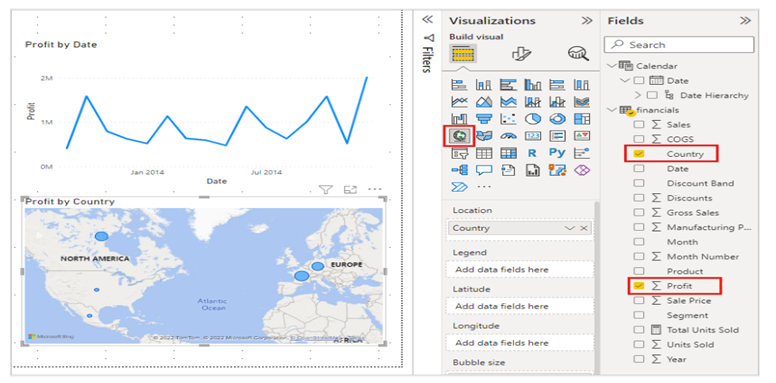
Task: Select the Treemap visual icon
Action: tap(582, 119)
